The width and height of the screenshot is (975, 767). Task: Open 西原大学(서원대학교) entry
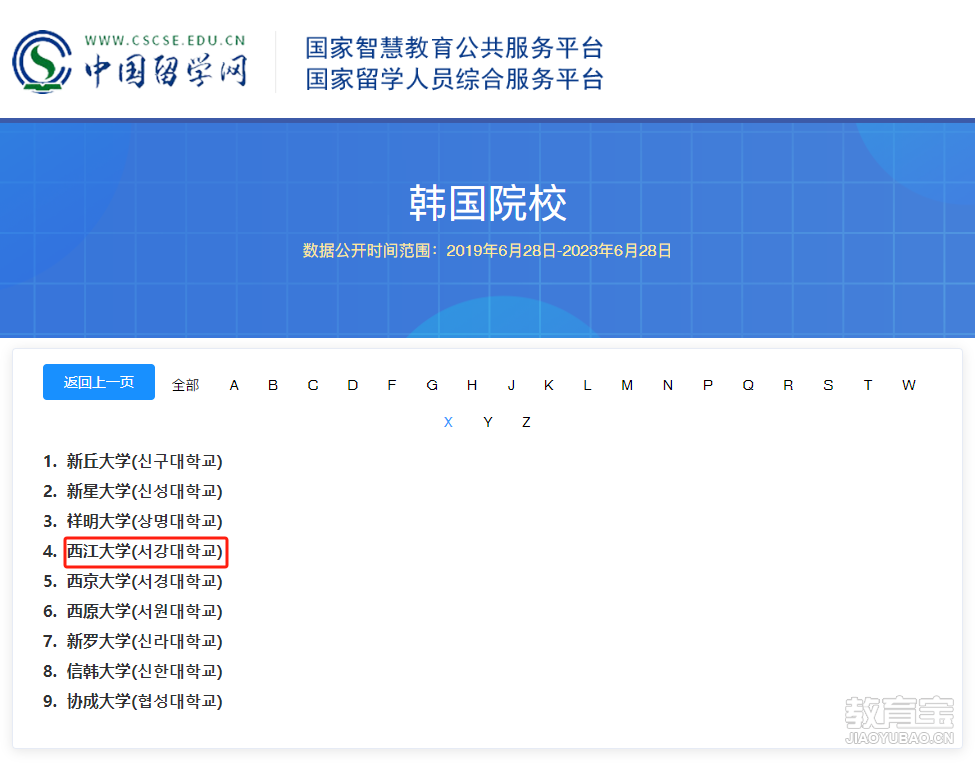144,611
